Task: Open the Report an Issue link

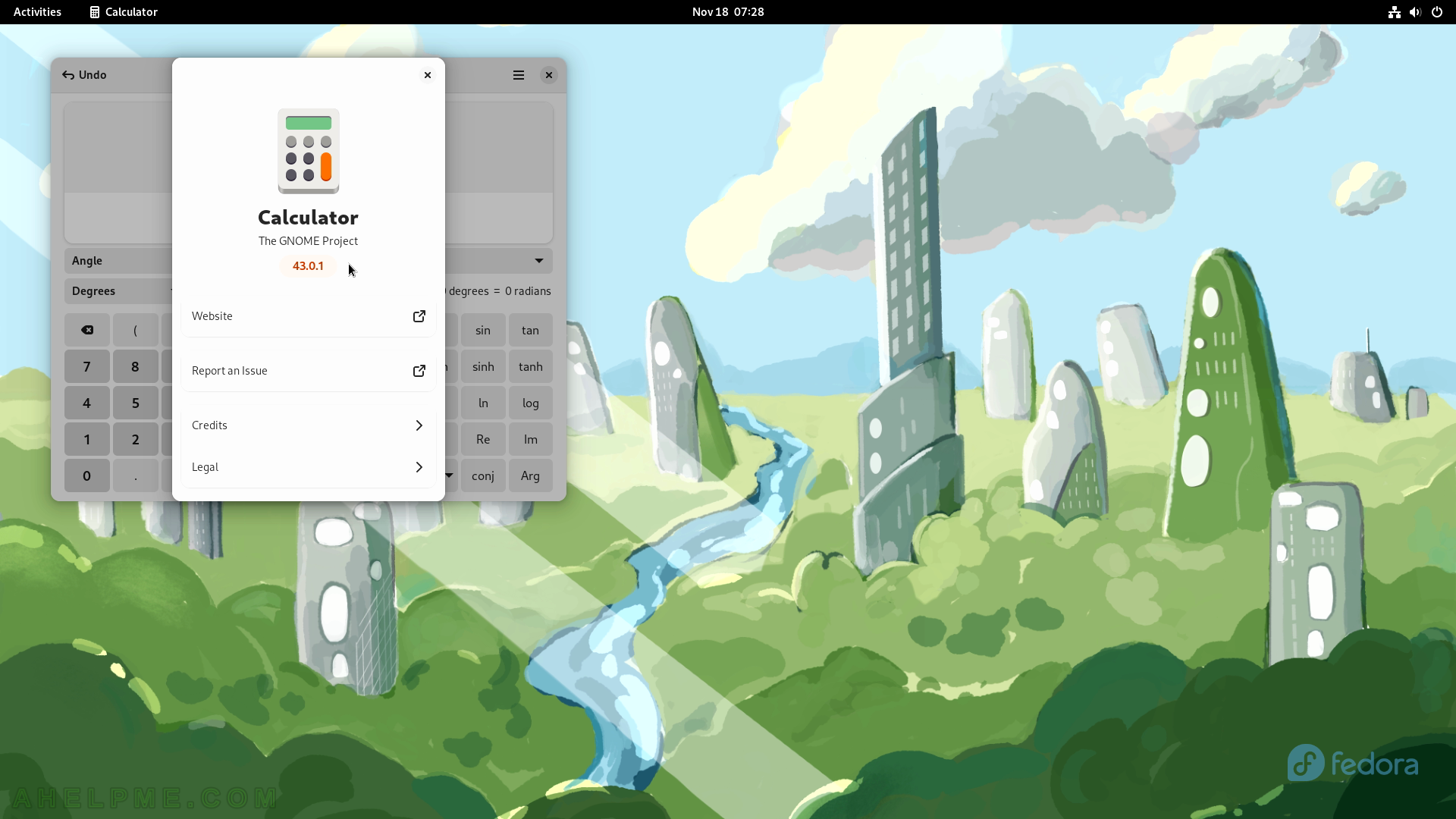Action: tap(308, 371)
